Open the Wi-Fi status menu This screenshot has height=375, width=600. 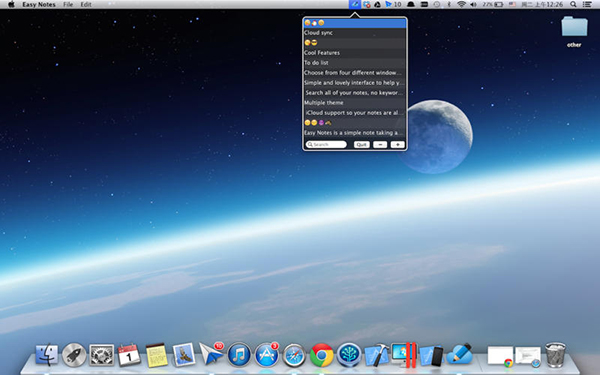click(461, 5)
